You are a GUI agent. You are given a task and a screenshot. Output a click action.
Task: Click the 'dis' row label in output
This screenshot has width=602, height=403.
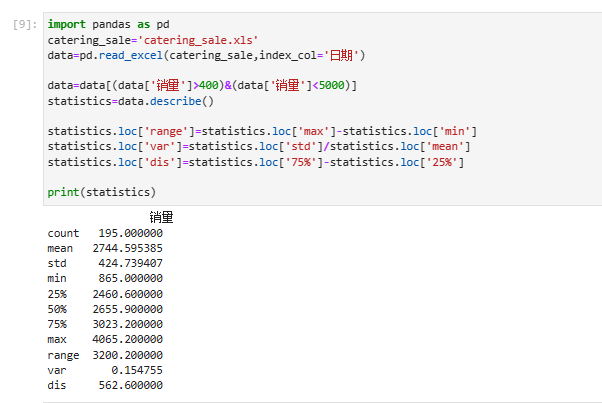tap(57, 385)
